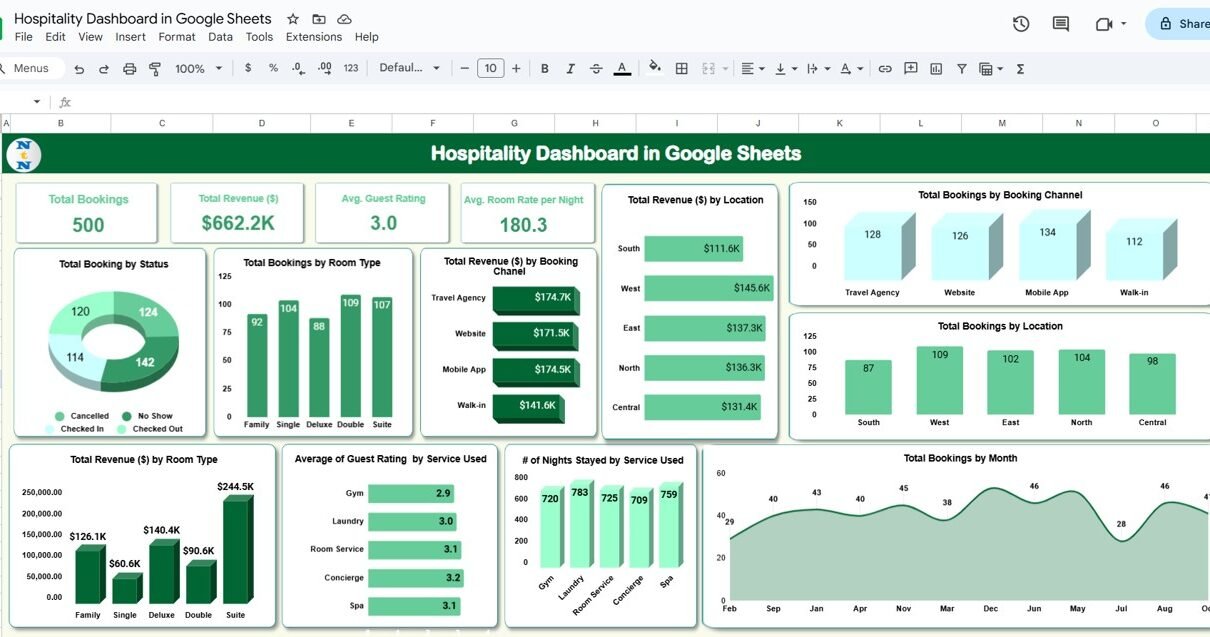
Task: Open the File menu
Action: point(23,37)
